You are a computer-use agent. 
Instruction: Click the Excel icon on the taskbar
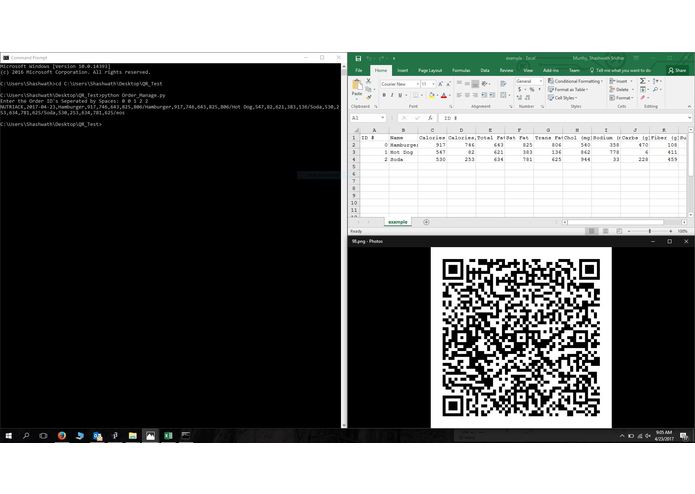pyautogui.click(x=168, y=436)
